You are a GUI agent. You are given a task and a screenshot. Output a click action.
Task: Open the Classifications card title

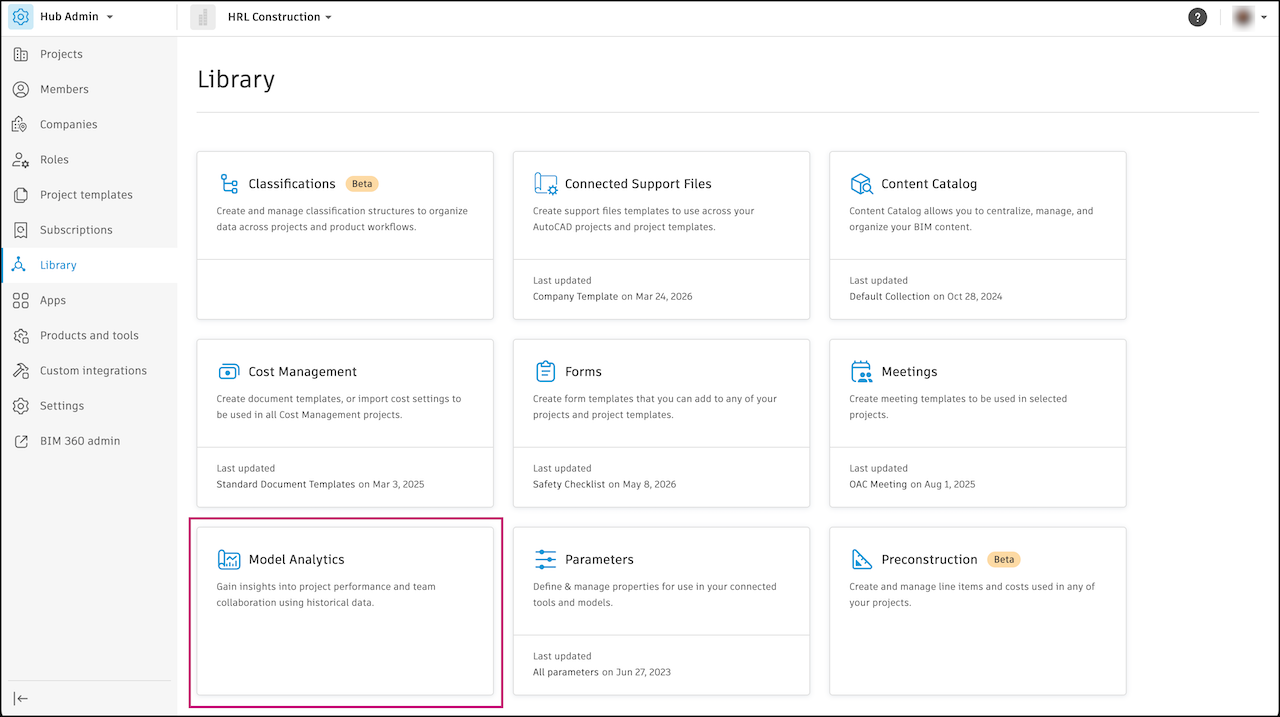(292, 184)
